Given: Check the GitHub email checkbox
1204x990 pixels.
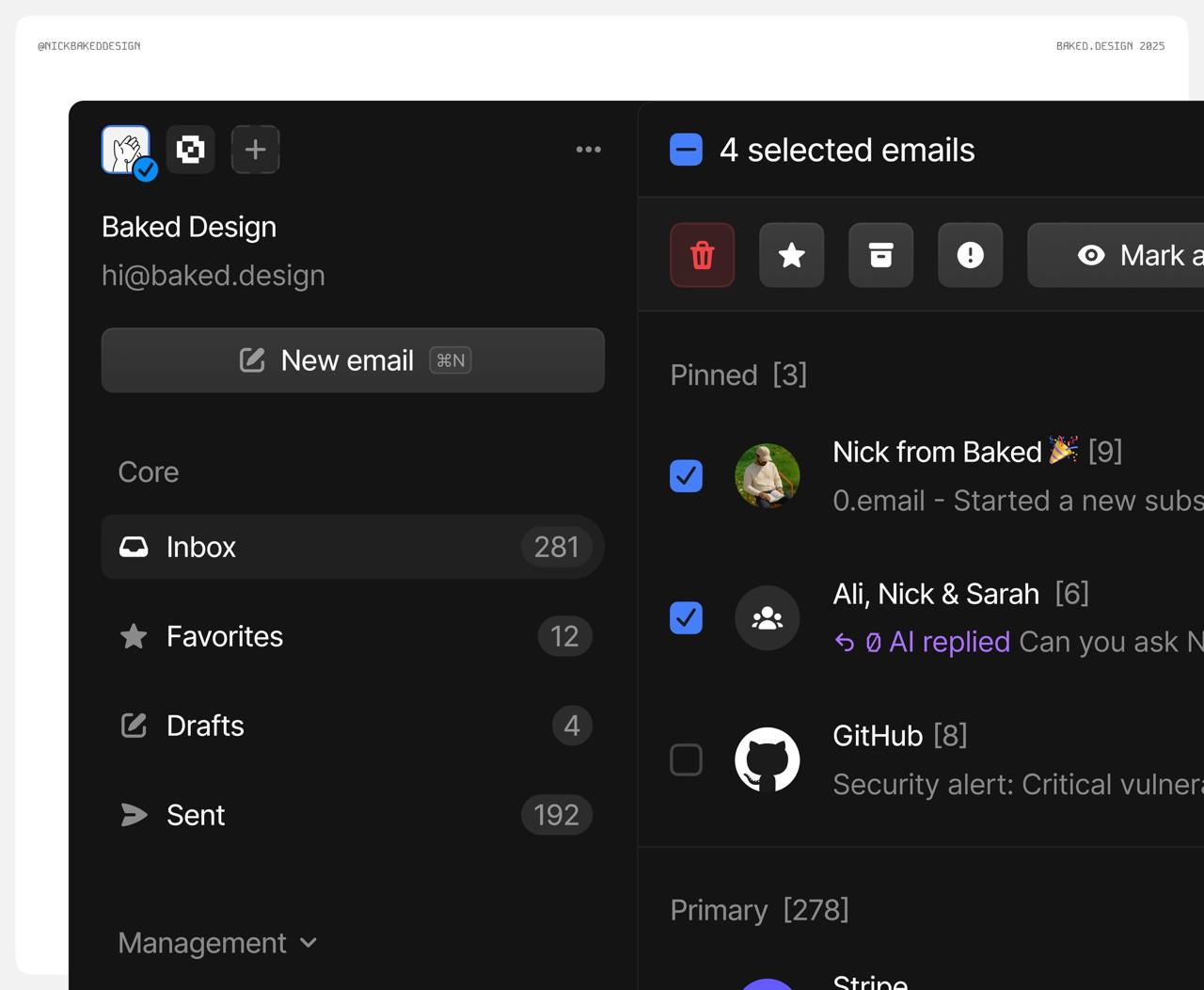Looking at the screenshot, I should (687, 759).
